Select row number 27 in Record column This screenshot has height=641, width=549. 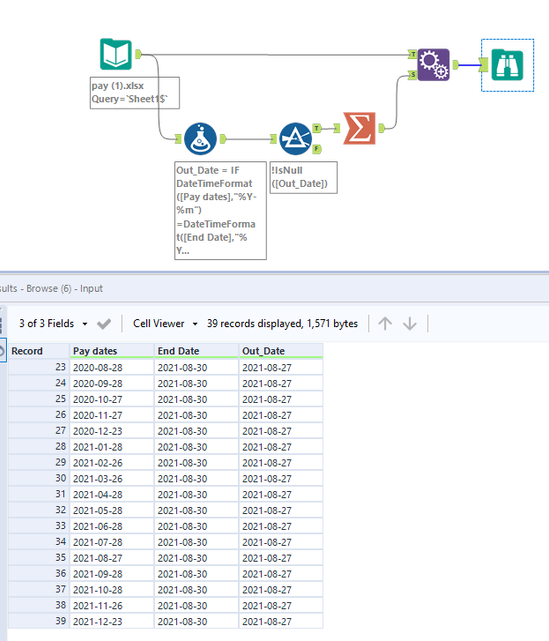[39, 431]
